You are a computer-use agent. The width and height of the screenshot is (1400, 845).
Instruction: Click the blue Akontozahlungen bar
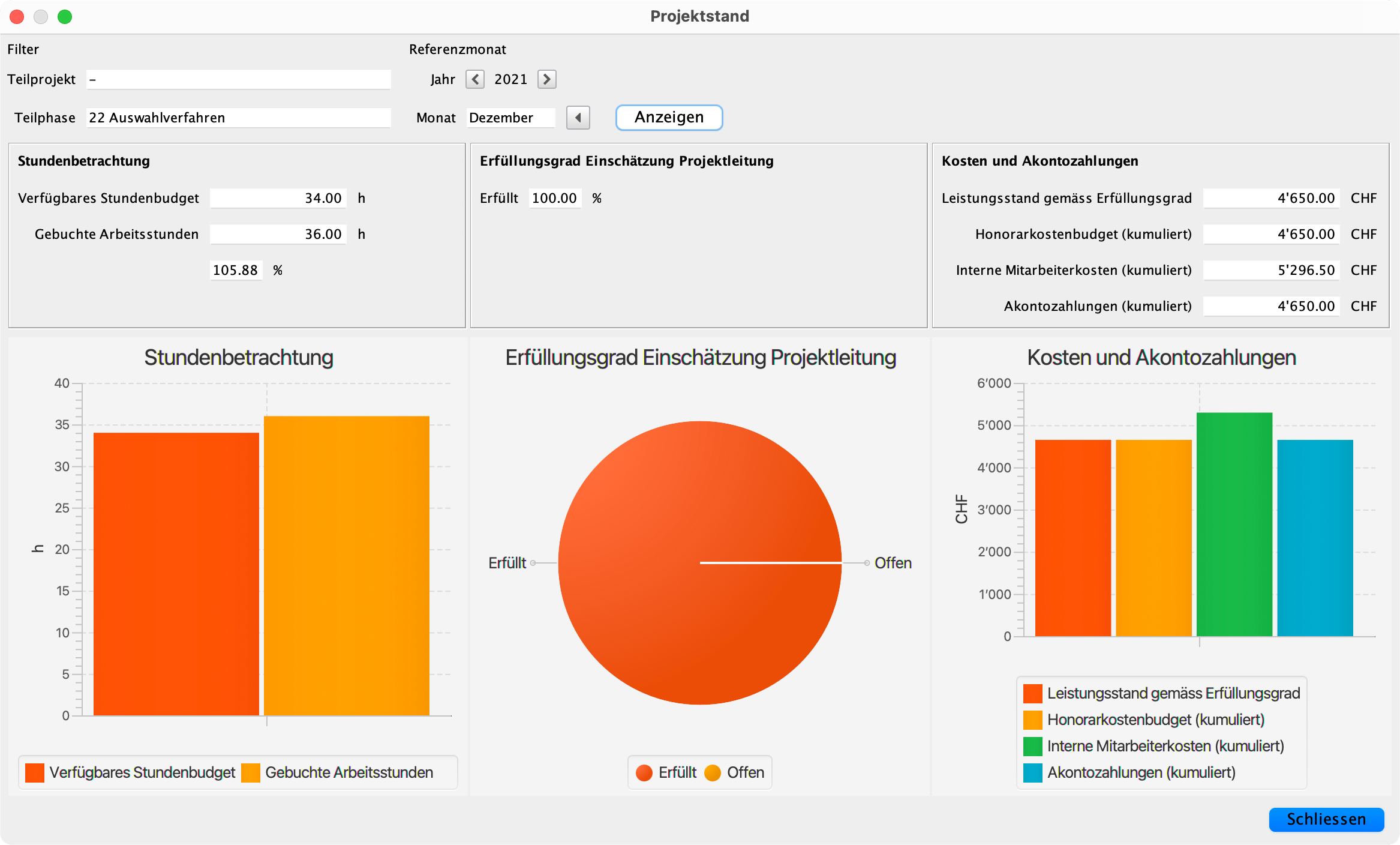click(x=1315, y=538)
